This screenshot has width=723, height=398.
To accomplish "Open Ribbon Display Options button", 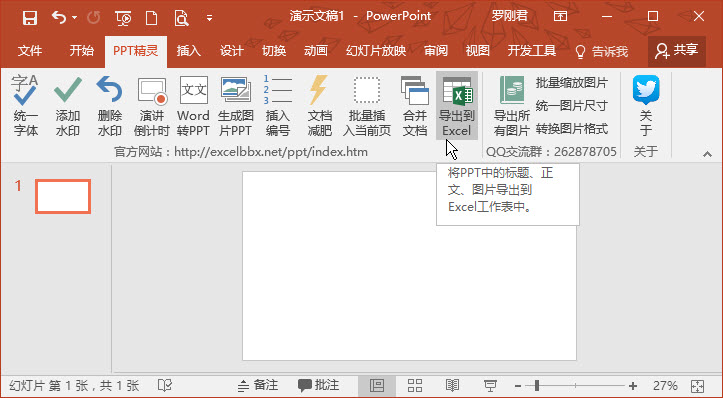I will point(560,17).
